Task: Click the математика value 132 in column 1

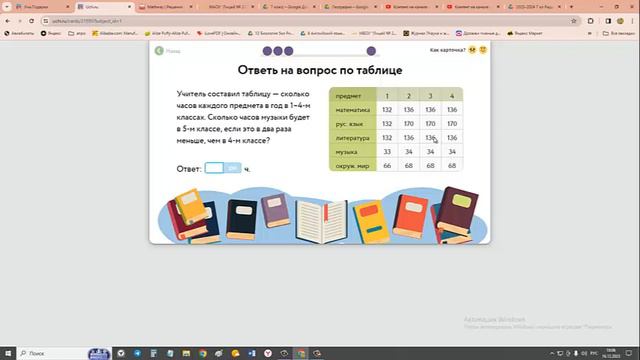Action: point(387,110)
